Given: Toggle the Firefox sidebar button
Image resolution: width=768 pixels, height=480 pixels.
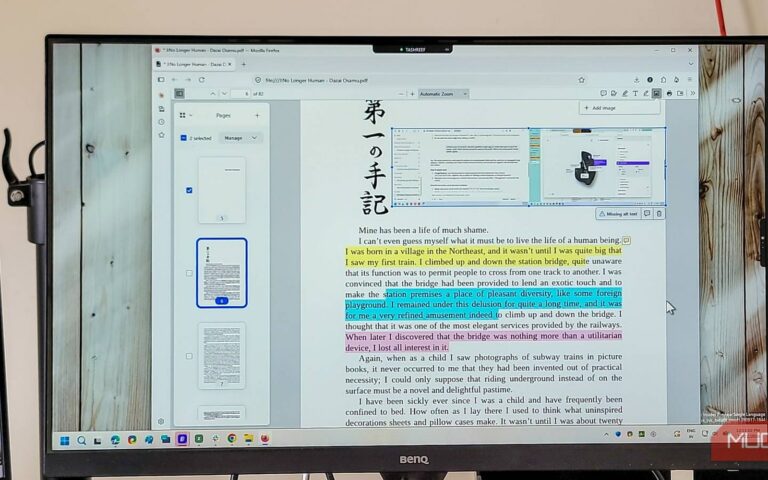Looking at the screenshot, I should pyautogui.click(x=161, y=79).
